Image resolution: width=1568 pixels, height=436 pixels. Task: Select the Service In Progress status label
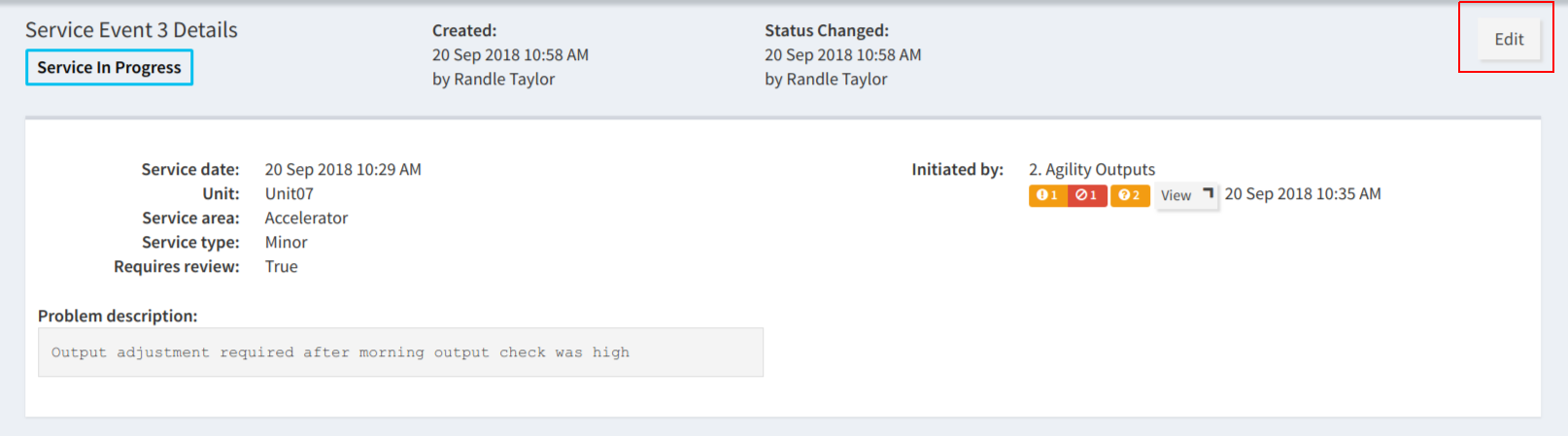[x=109, y=67]
